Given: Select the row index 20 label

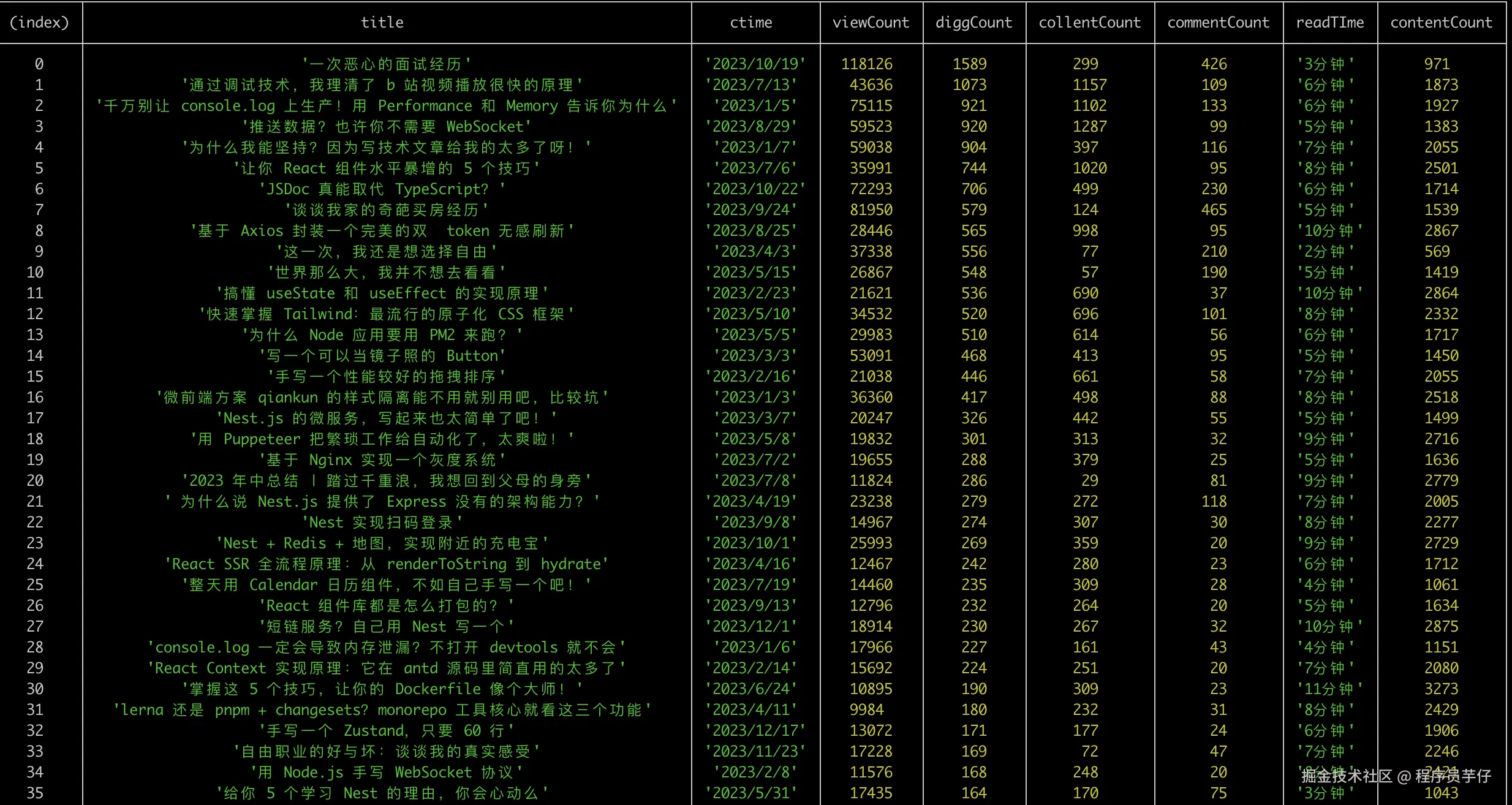Looking at the screenshot, I should [35, 480].
